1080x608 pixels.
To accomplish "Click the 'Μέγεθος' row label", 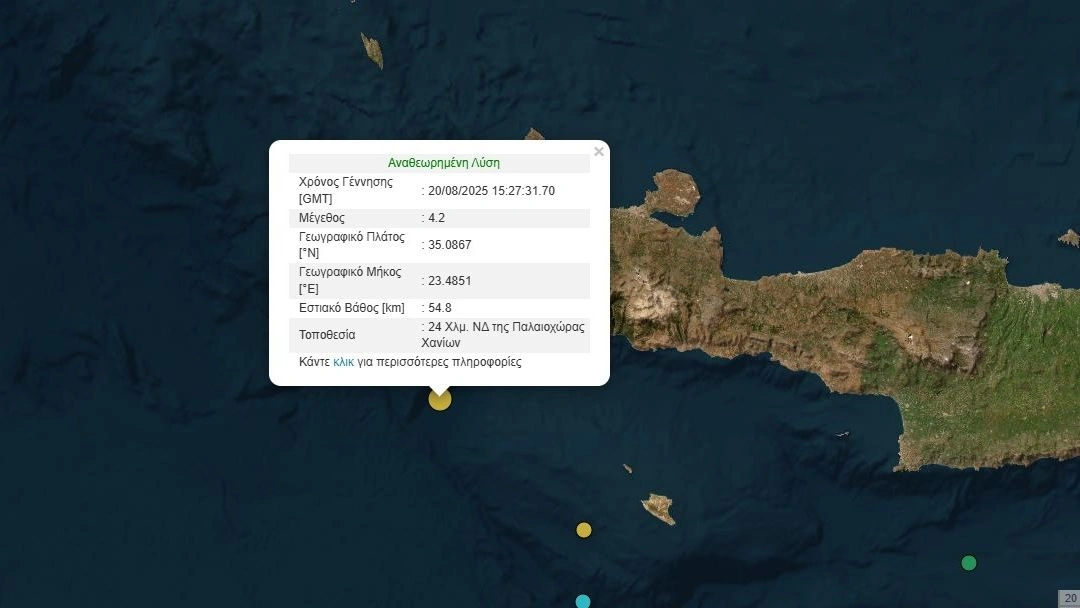I will tap(321, 217).
